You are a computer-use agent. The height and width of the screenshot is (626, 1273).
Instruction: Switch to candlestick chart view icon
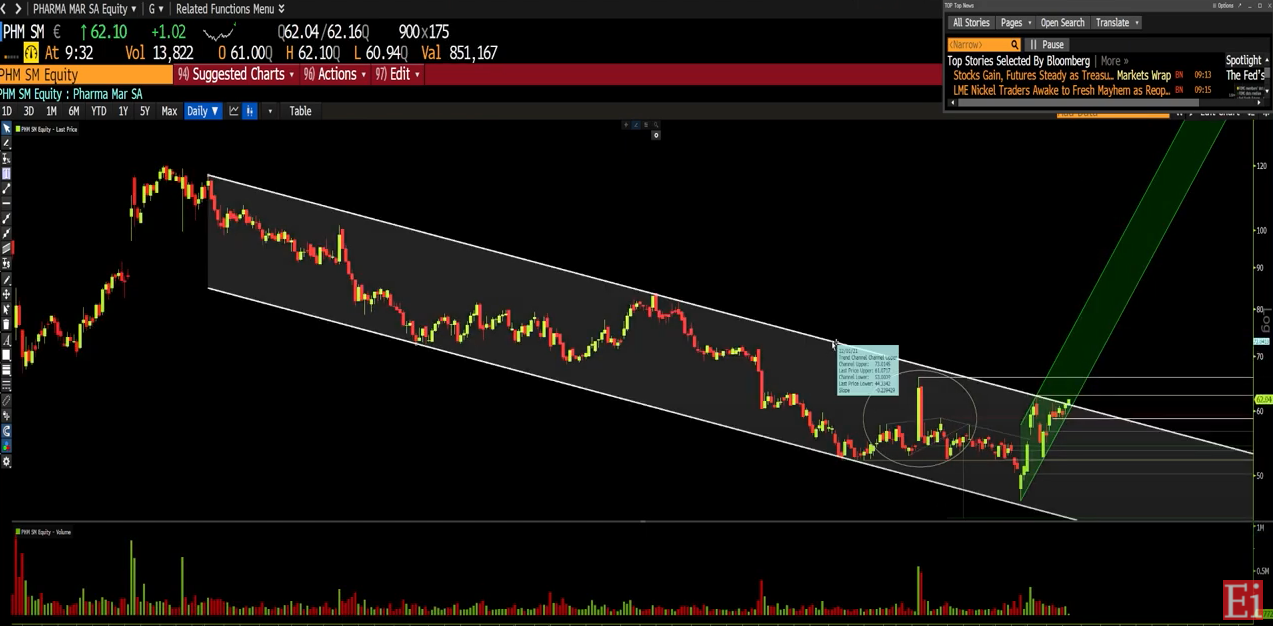pyautogui.click(x=250, y=111)
